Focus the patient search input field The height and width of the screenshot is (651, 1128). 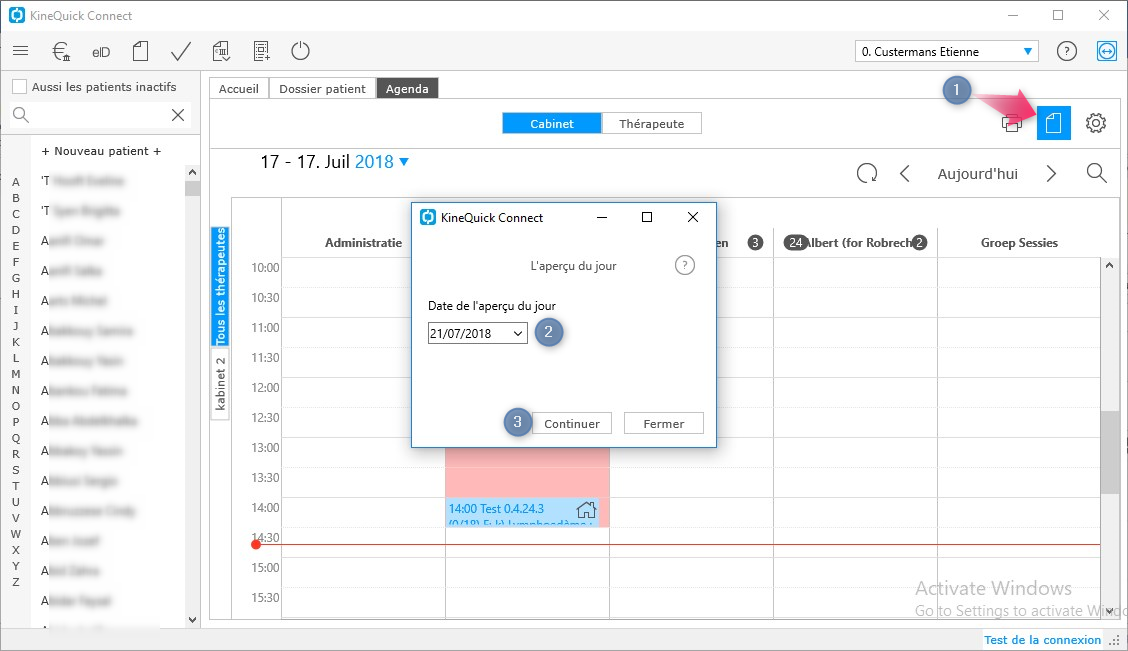click(x=101, y=115)
